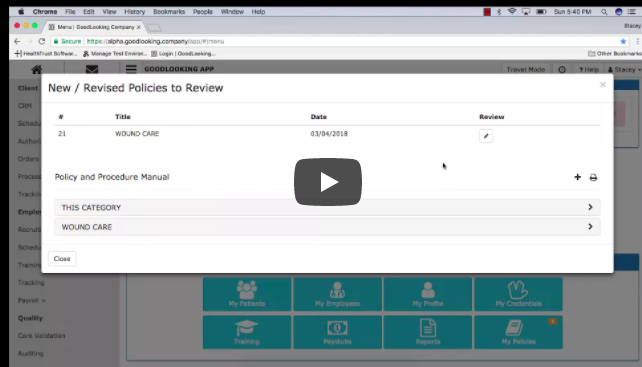Click the Close button in dialog
The height and width of the screenshot is (367, 642).
click(x=62, y=258)
